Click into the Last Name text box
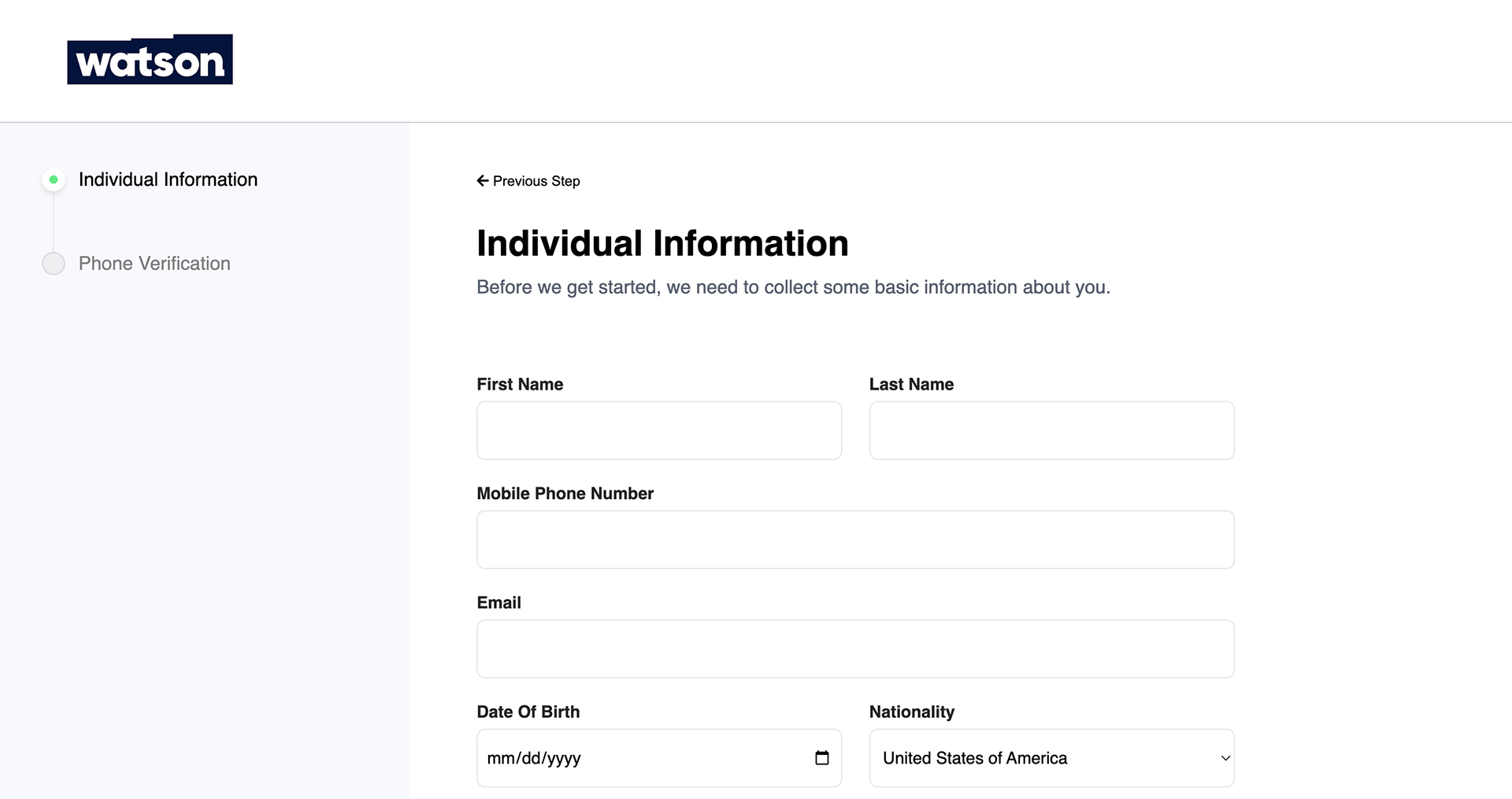This screenshot has height=799, width=1512. tap(1051, 431)
